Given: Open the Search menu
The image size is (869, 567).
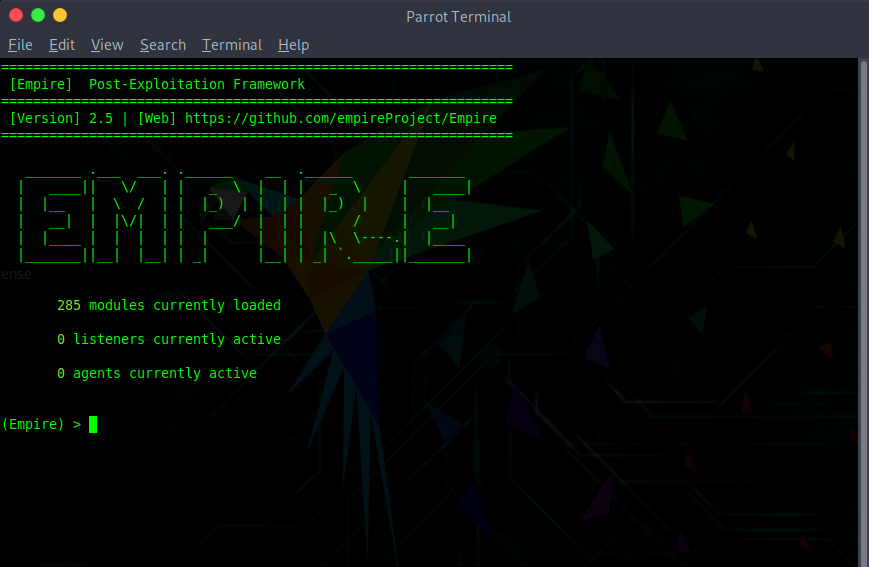Looking at the screenshot, I should tap(163, 45).
